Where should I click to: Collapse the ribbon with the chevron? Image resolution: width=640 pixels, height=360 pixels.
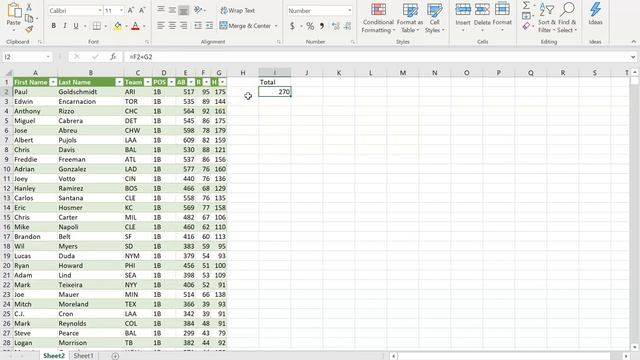tap(633, 42)
